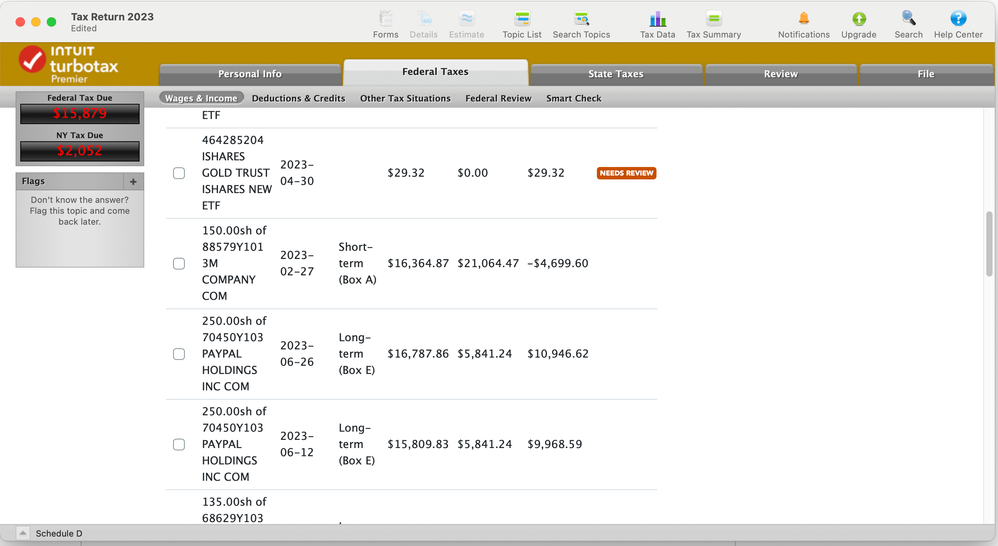Expand the Schedule D bottom panel arrow
The image size is (998, 546).
click(22, 533)
